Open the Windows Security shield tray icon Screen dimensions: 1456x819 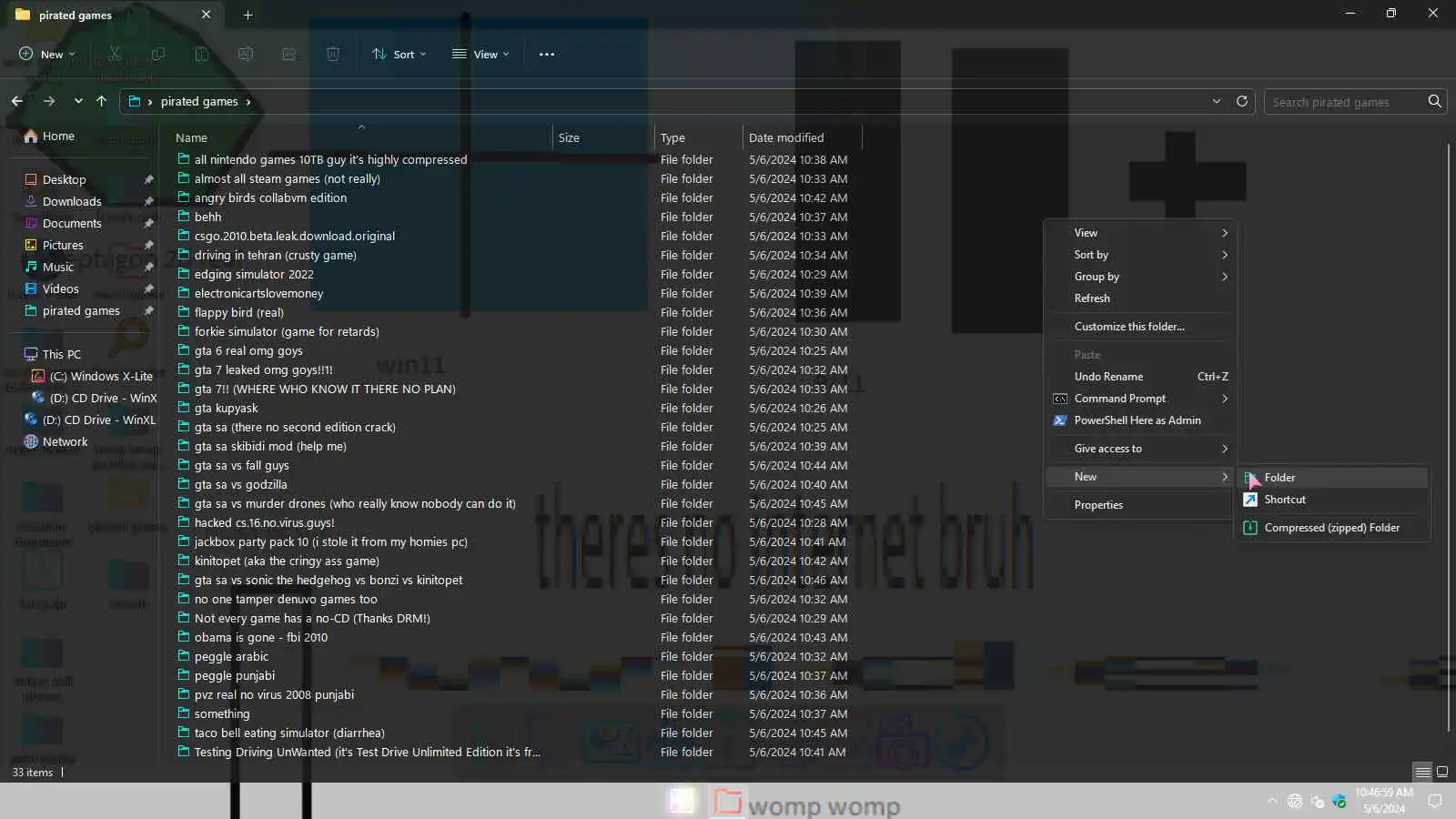[x=1339, y=801]
